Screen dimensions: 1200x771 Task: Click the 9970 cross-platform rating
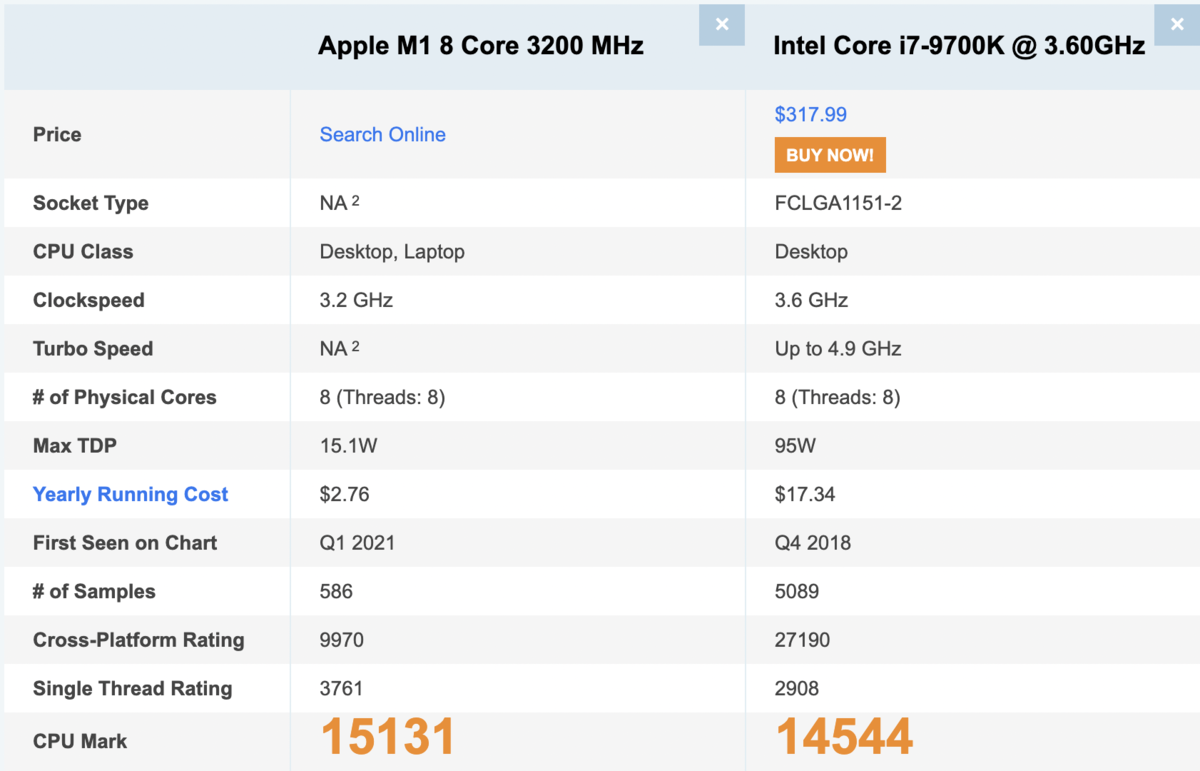tap(342, 640)
